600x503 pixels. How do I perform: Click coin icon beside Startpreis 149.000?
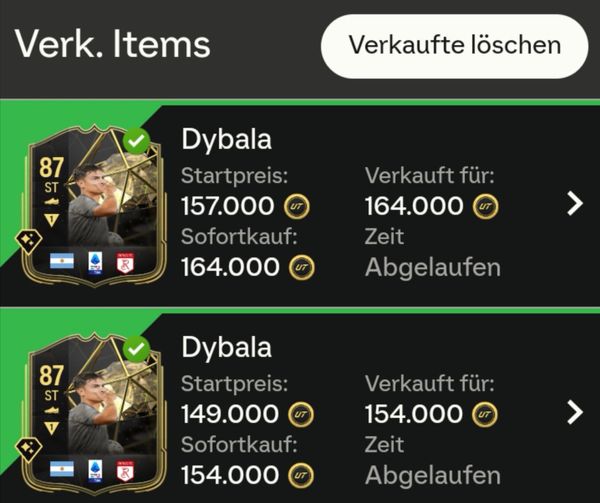(x=300, y=414)
